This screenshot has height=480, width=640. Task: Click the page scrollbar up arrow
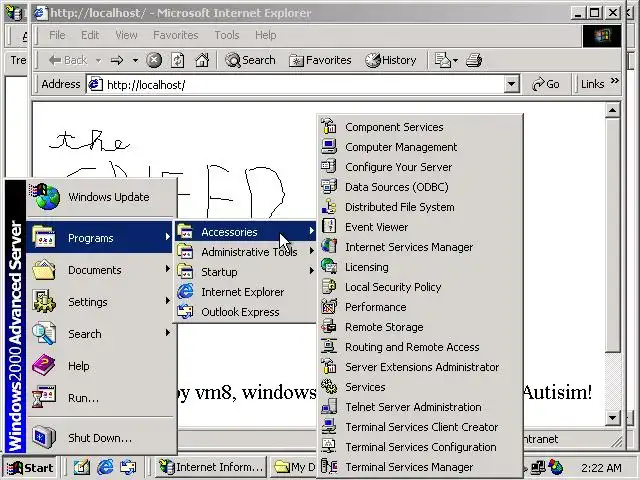pos(613,110)
